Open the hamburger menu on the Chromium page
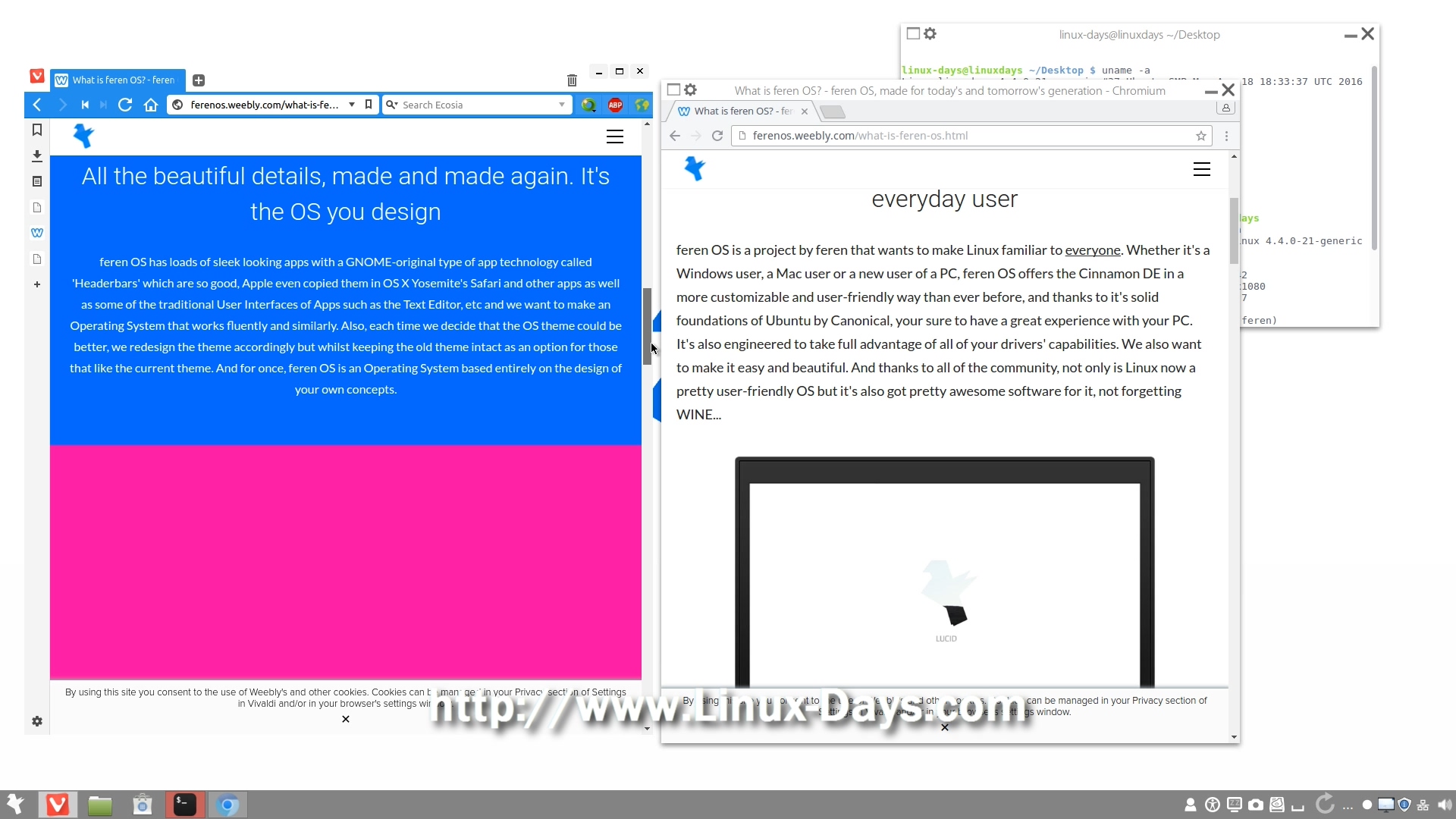Viewport: 1456px width, 819px height. 1202,169
